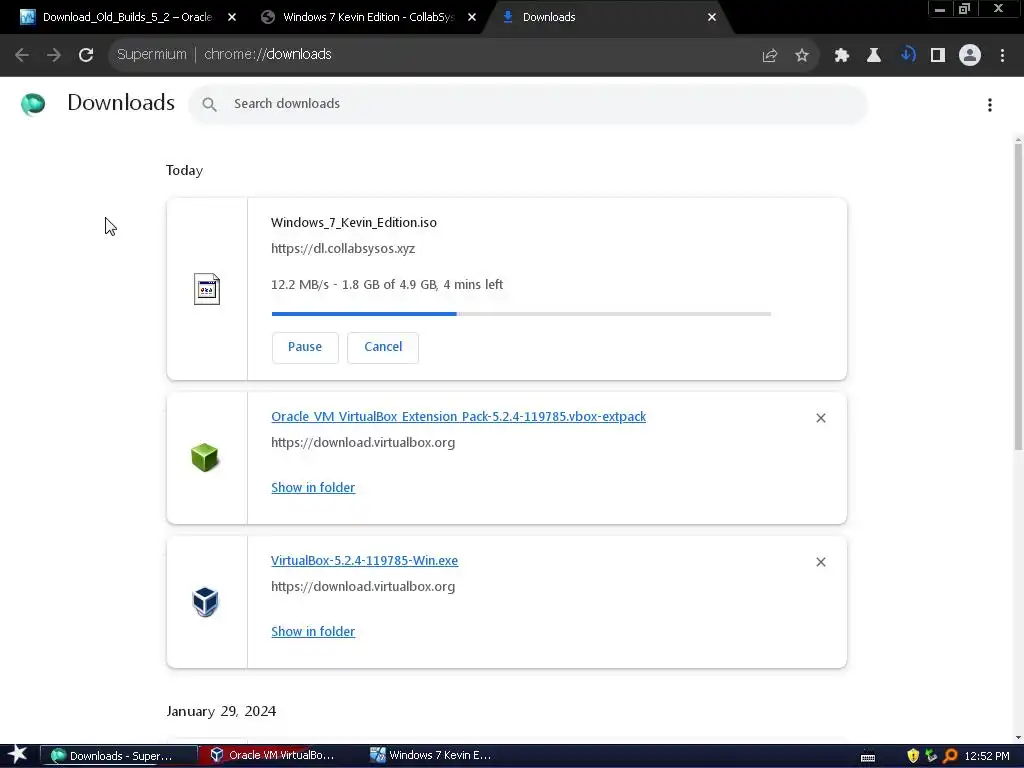The height and width of the screenshot is (768, 1024).
Task: Open the downloads toolbar indicator
Action: (x=906, y=56)
